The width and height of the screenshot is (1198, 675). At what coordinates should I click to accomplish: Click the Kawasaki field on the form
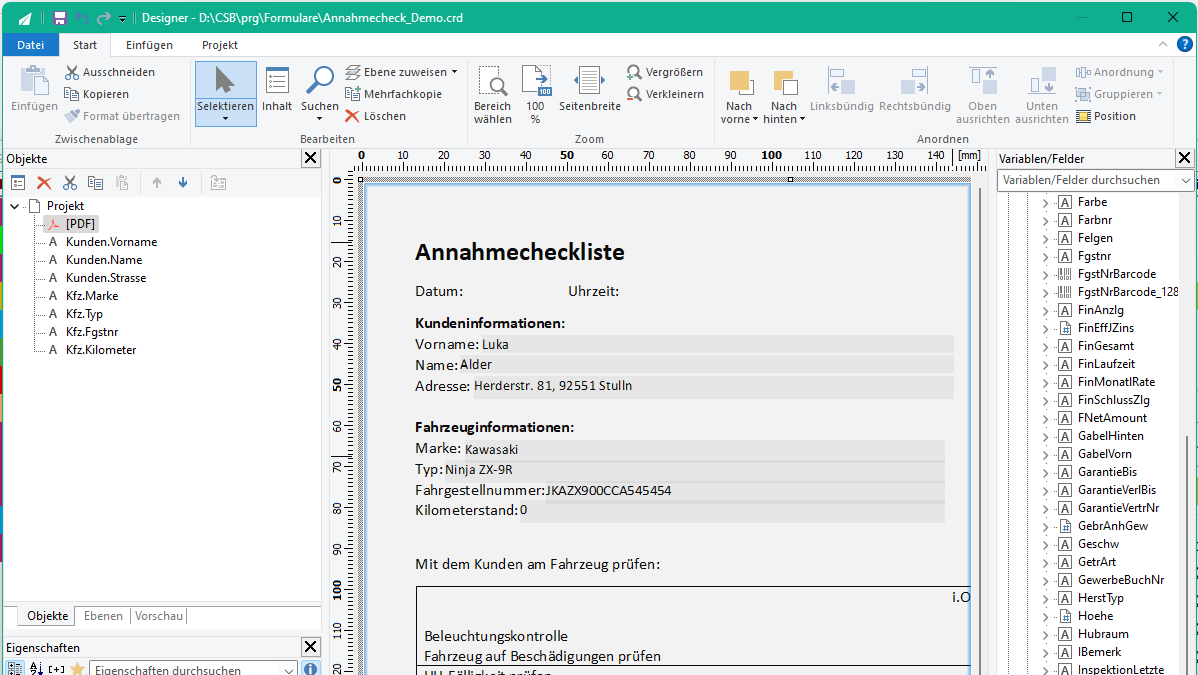702,449
